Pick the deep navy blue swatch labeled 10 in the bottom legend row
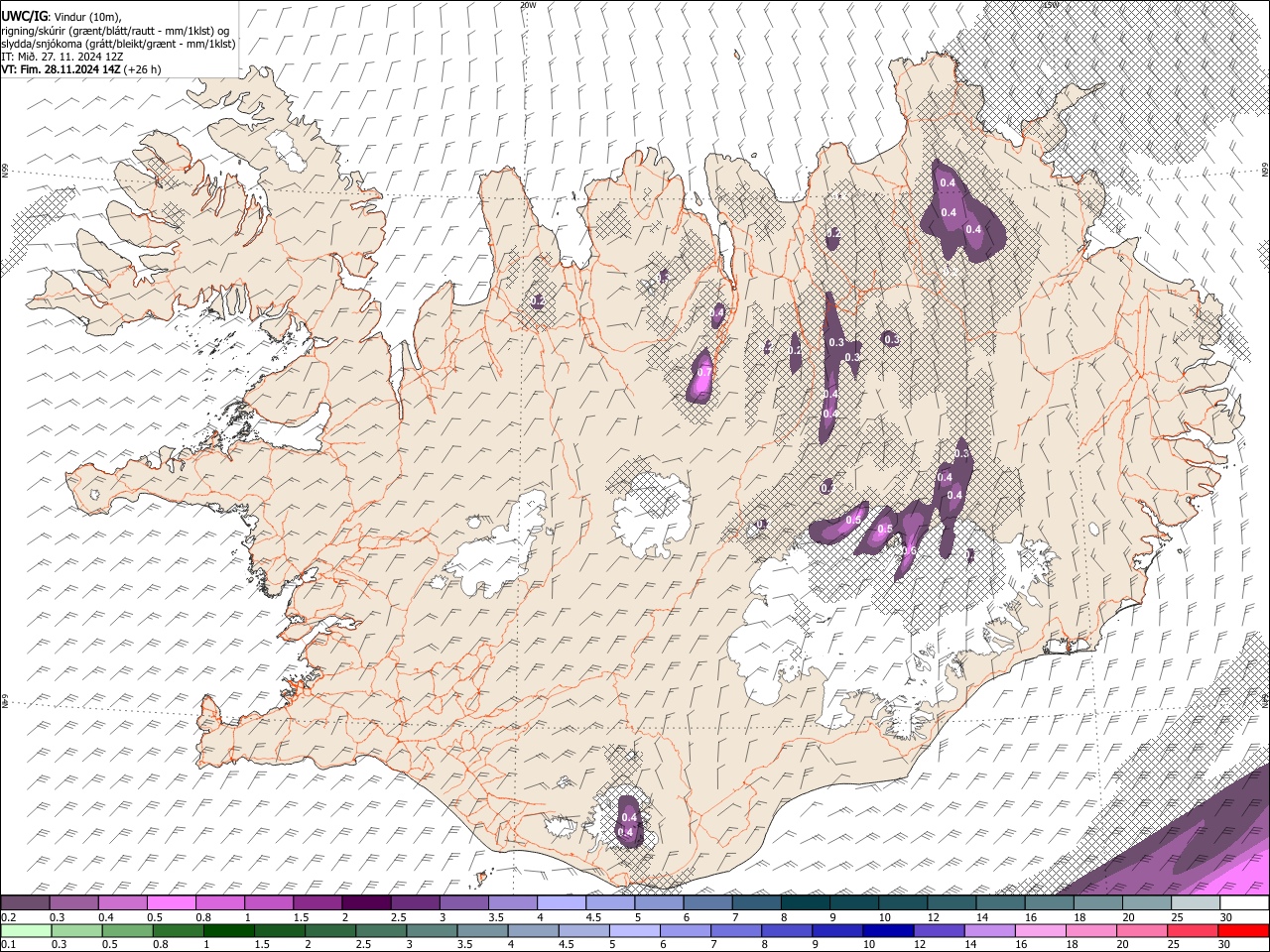1270x952 pixels. pyautogui.click(x=888, y=930)
